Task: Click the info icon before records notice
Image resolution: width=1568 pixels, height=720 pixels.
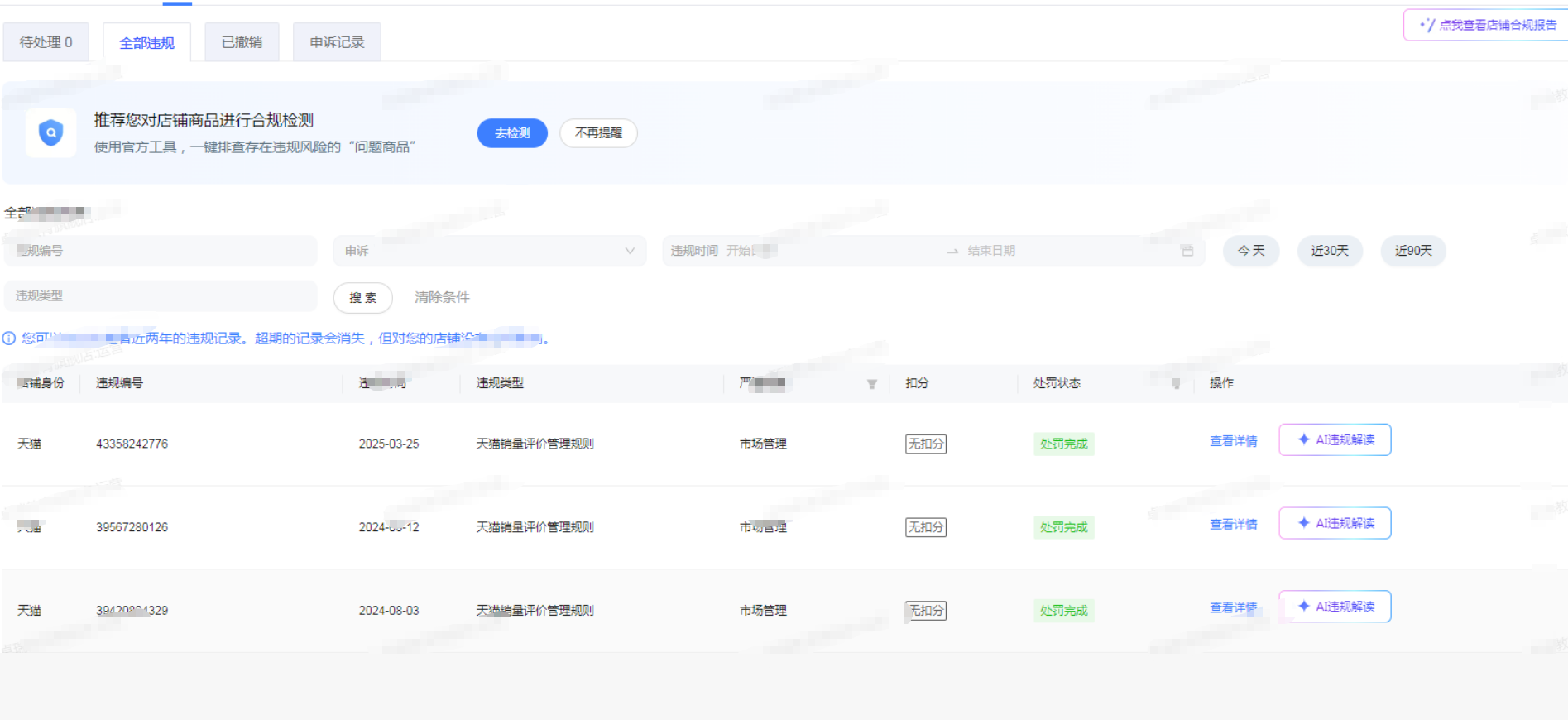Action: (x=9, y=338)
